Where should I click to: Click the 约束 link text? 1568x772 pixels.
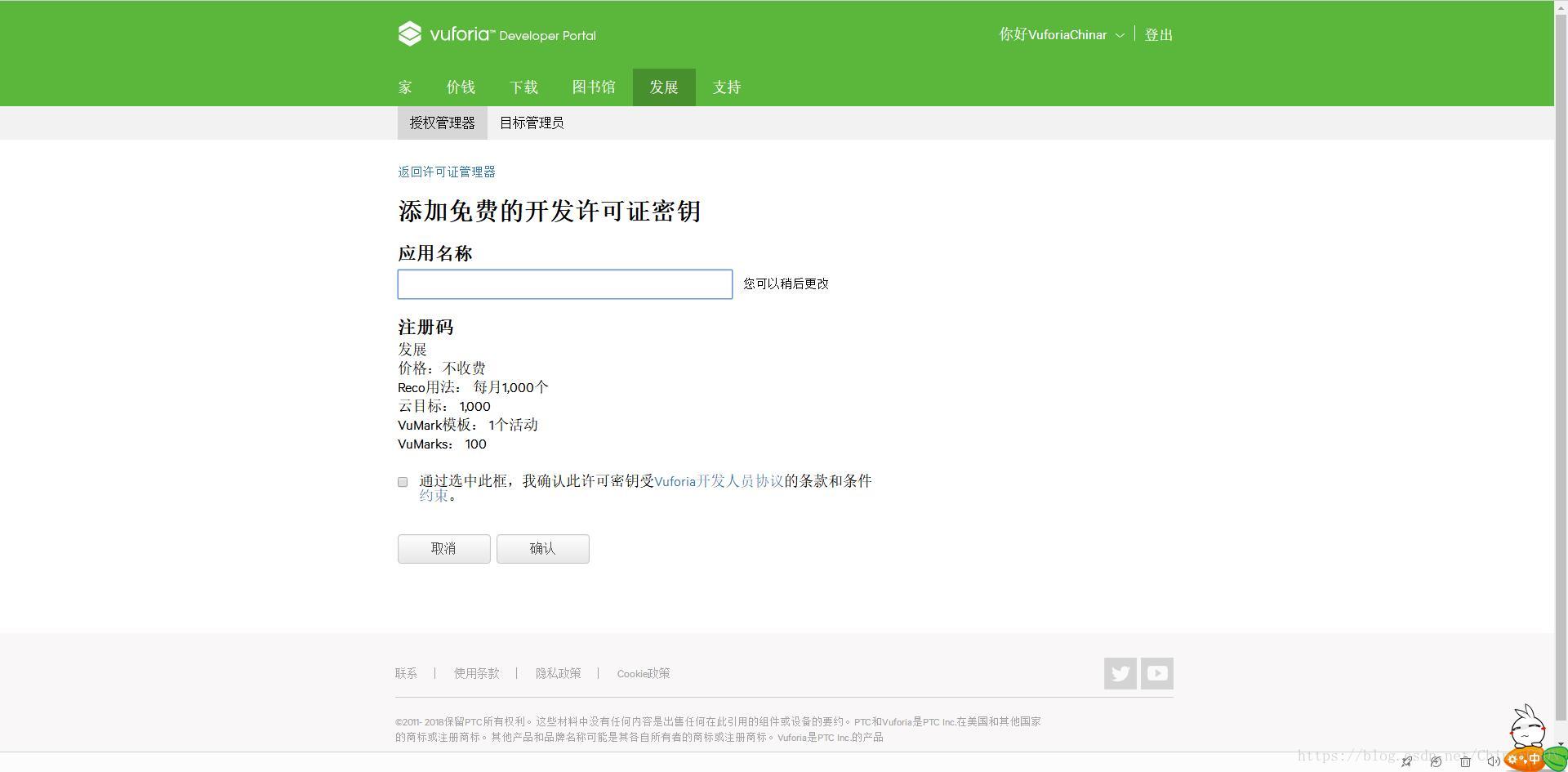click(434, 495)
